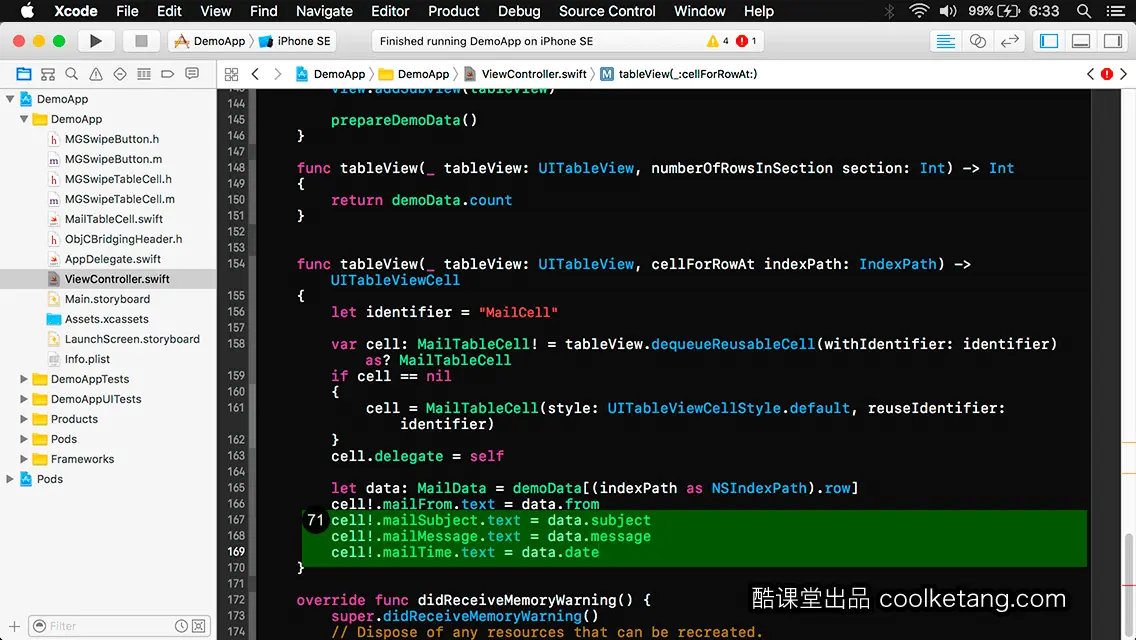Switch to Assistant editor
This screenshot has height=640, width=1136.
tap(977, 41)
